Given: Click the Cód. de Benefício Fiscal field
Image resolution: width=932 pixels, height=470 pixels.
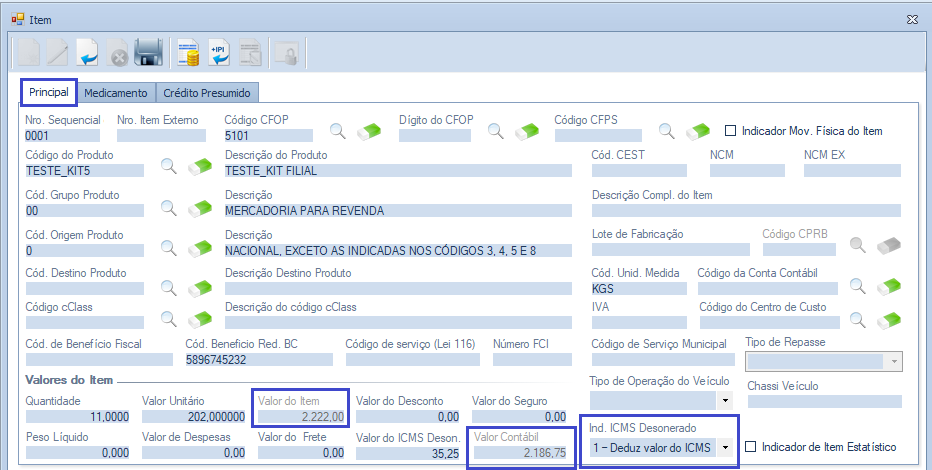Looking at the screenshot, I should tap(99, 359).
